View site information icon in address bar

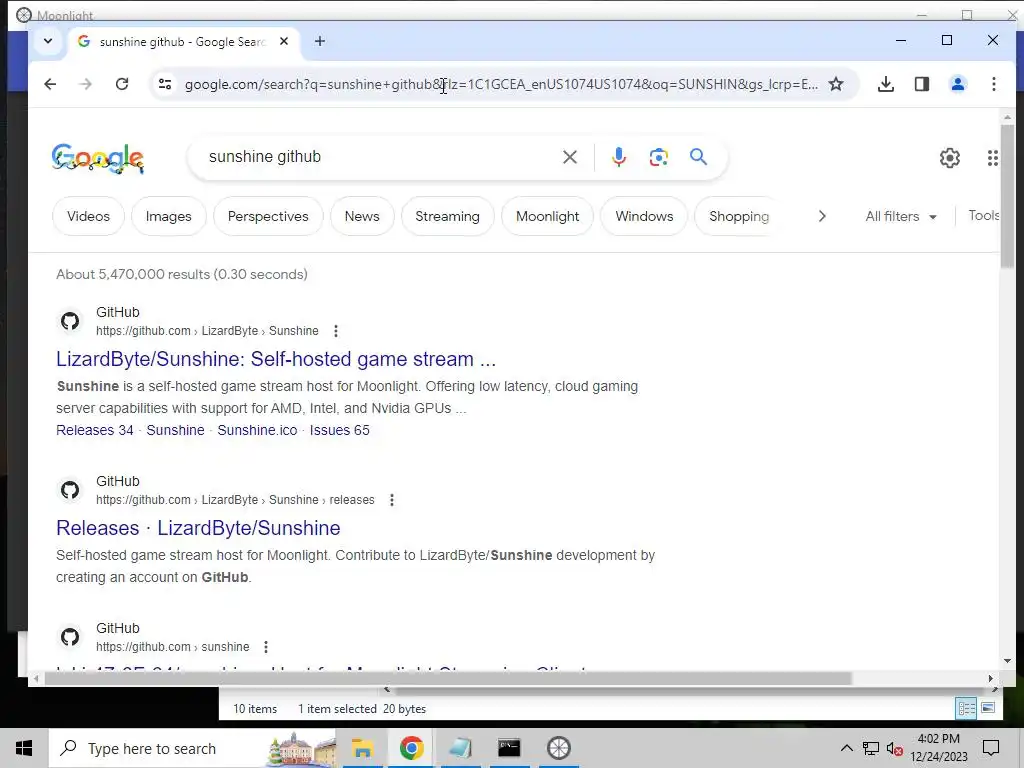click(165, 84)
